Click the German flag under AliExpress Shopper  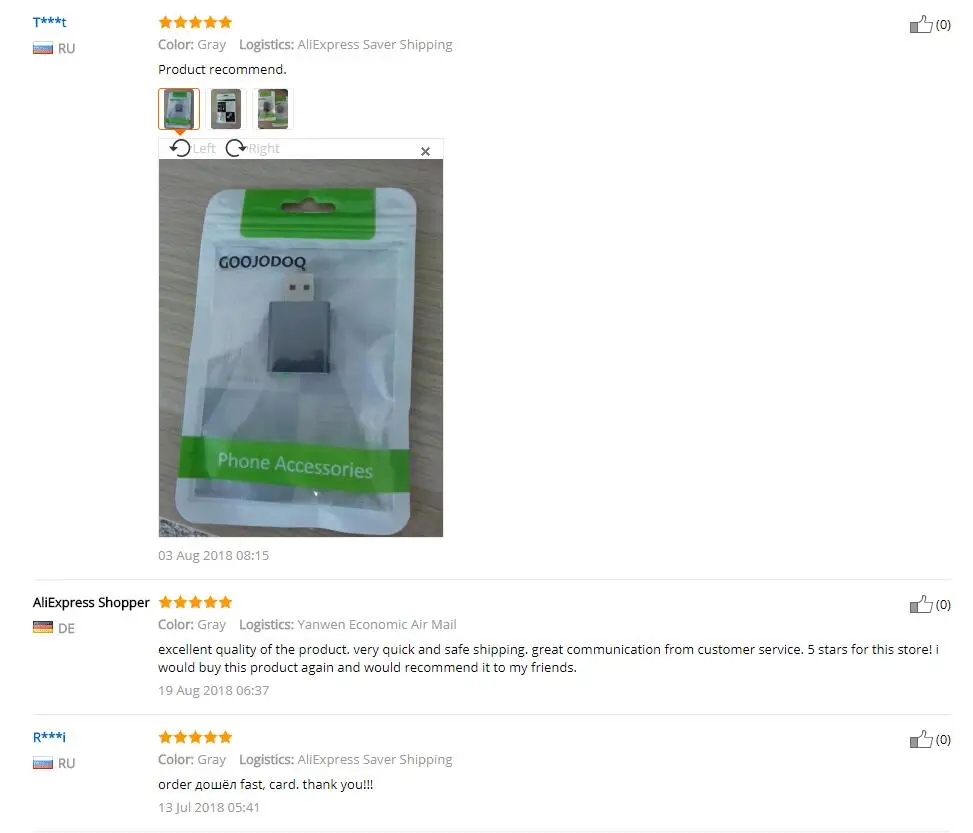pos(43,628)
